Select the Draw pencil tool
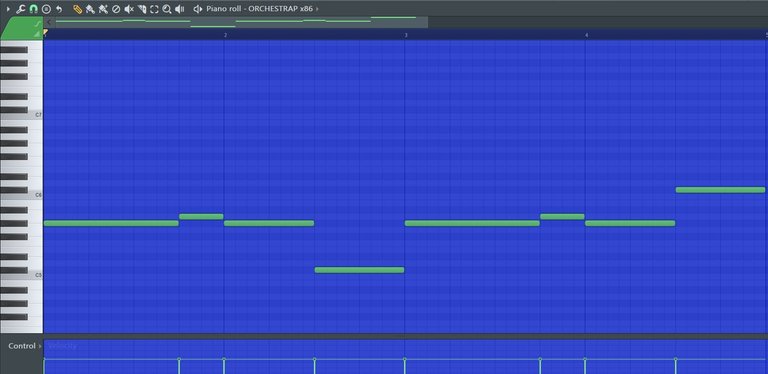Viewport: 768px width, 374px height. (77, 9)
